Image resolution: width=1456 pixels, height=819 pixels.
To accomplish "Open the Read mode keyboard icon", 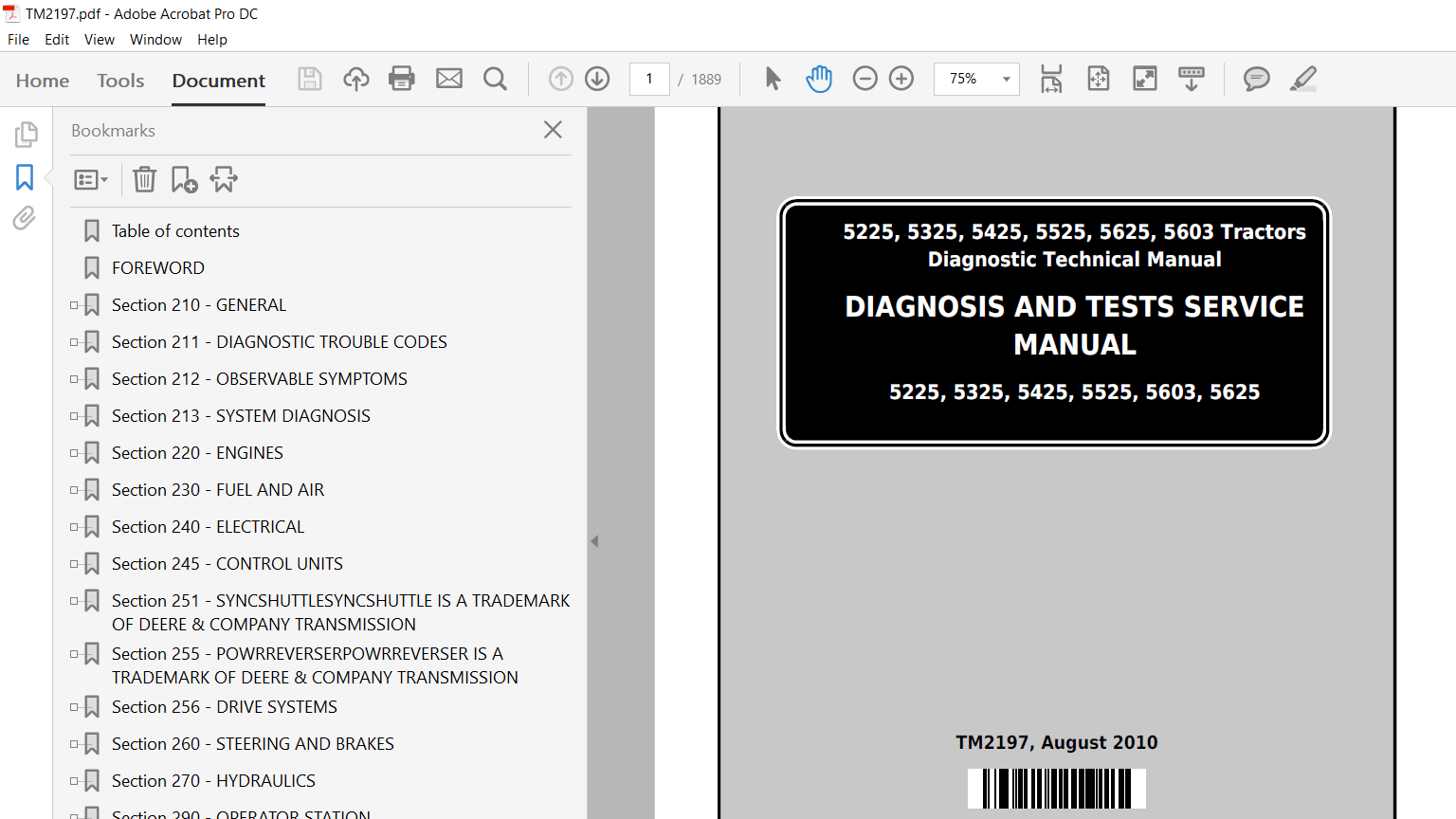I will tap(1192, 79).
